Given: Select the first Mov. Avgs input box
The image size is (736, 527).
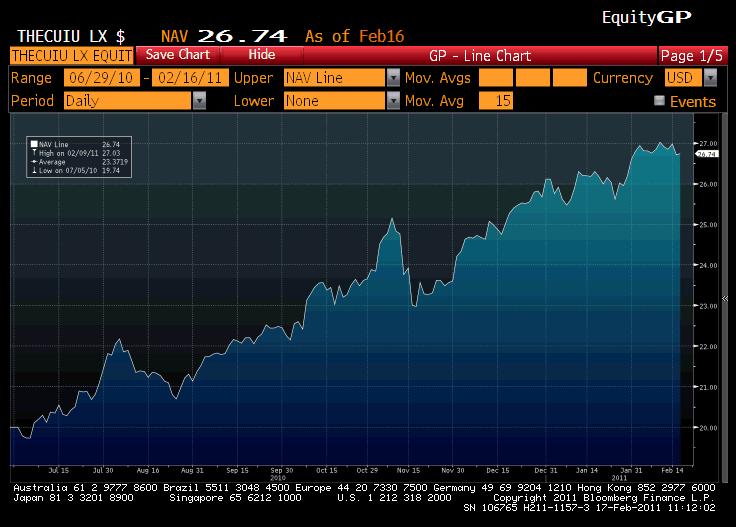Looking at the screenshot, I should tap(496, 77).
